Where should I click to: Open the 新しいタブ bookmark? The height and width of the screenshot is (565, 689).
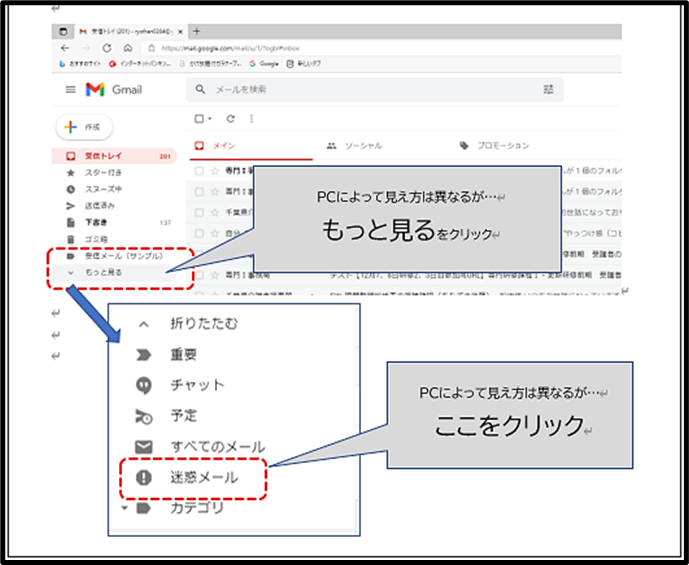coord(304,64)
